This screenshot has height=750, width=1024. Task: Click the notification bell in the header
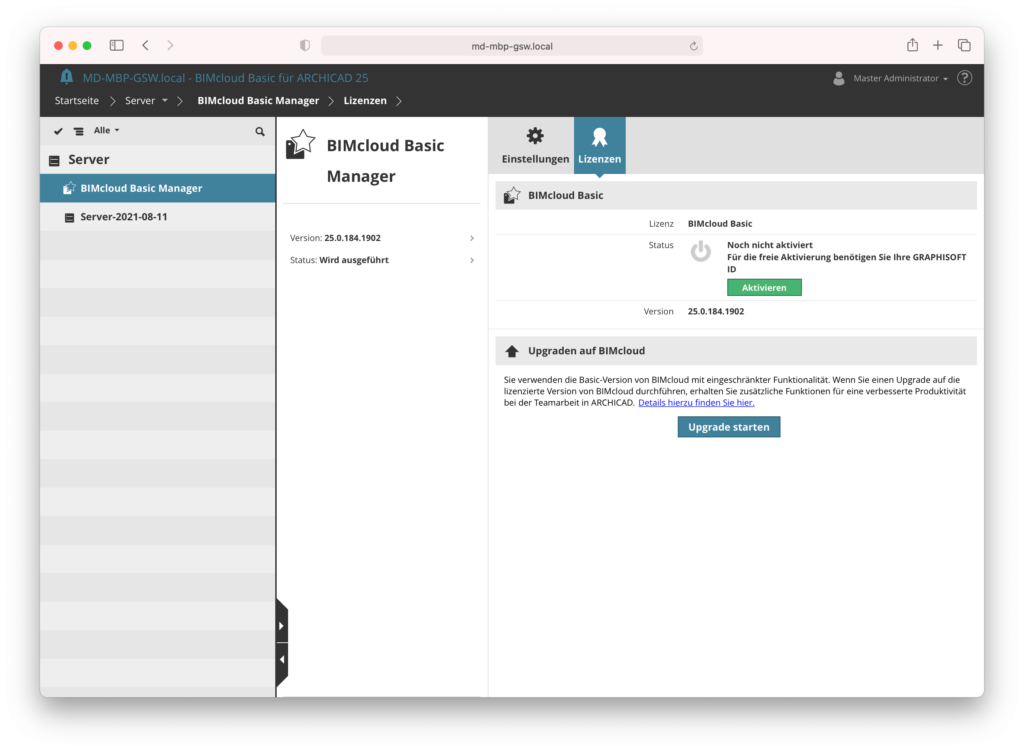[x=66, y=77]
